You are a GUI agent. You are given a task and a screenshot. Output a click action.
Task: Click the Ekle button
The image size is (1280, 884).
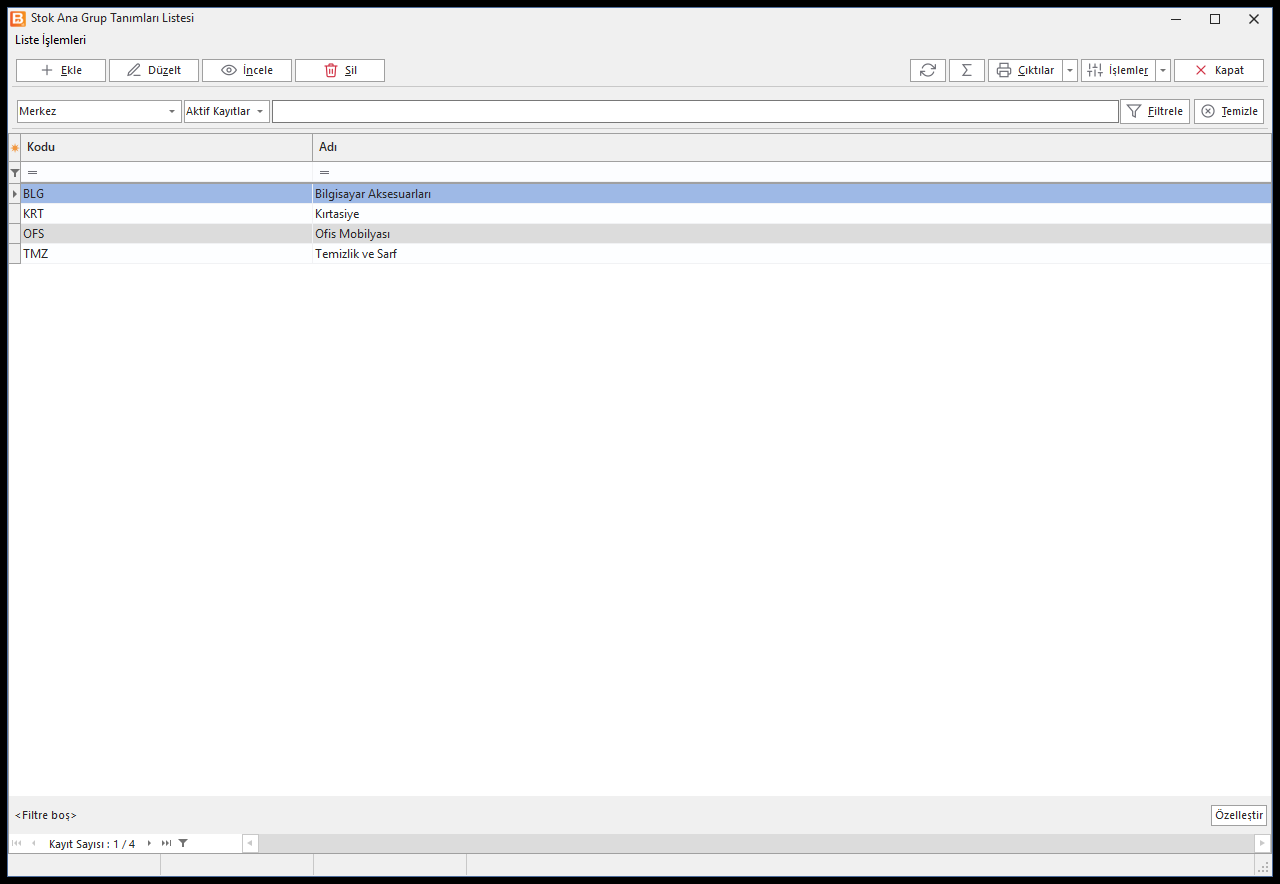point(61,70)
